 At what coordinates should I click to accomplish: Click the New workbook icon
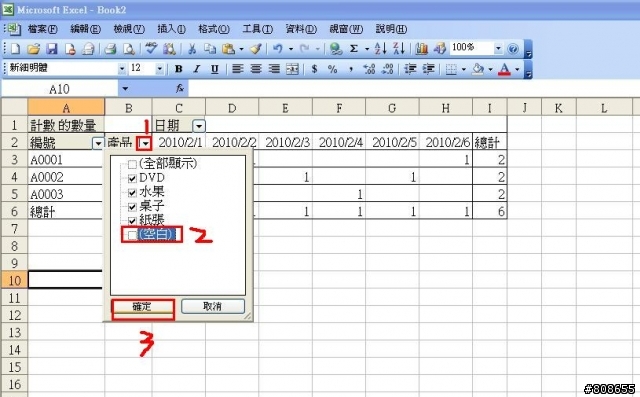[x=15, y=49]
